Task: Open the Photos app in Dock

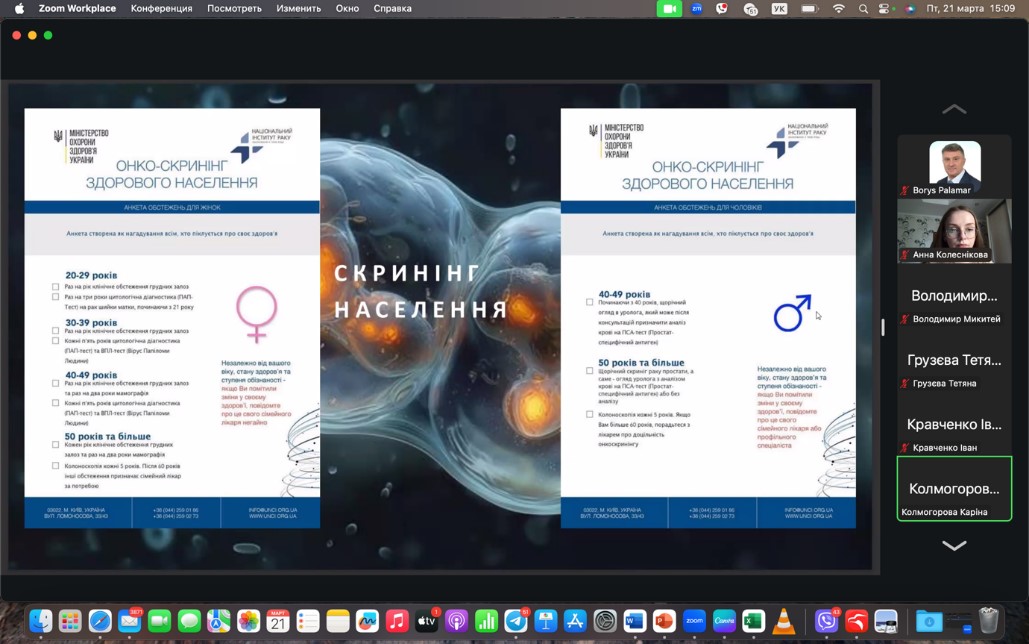Action: pos(248,620)
